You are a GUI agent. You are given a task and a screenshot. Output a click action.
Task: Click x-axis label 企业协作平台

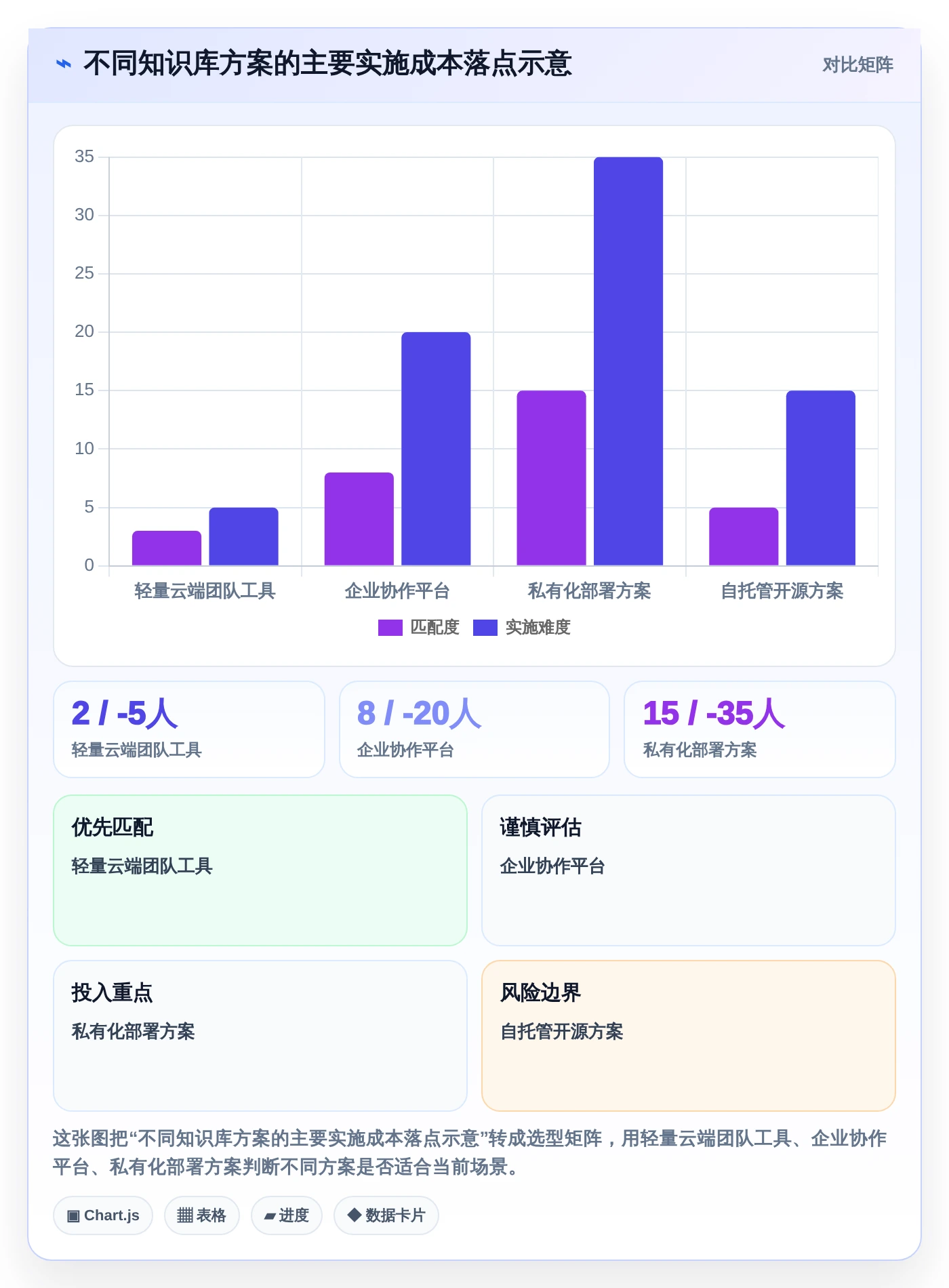pyautogui.click(x=397, y=591)
